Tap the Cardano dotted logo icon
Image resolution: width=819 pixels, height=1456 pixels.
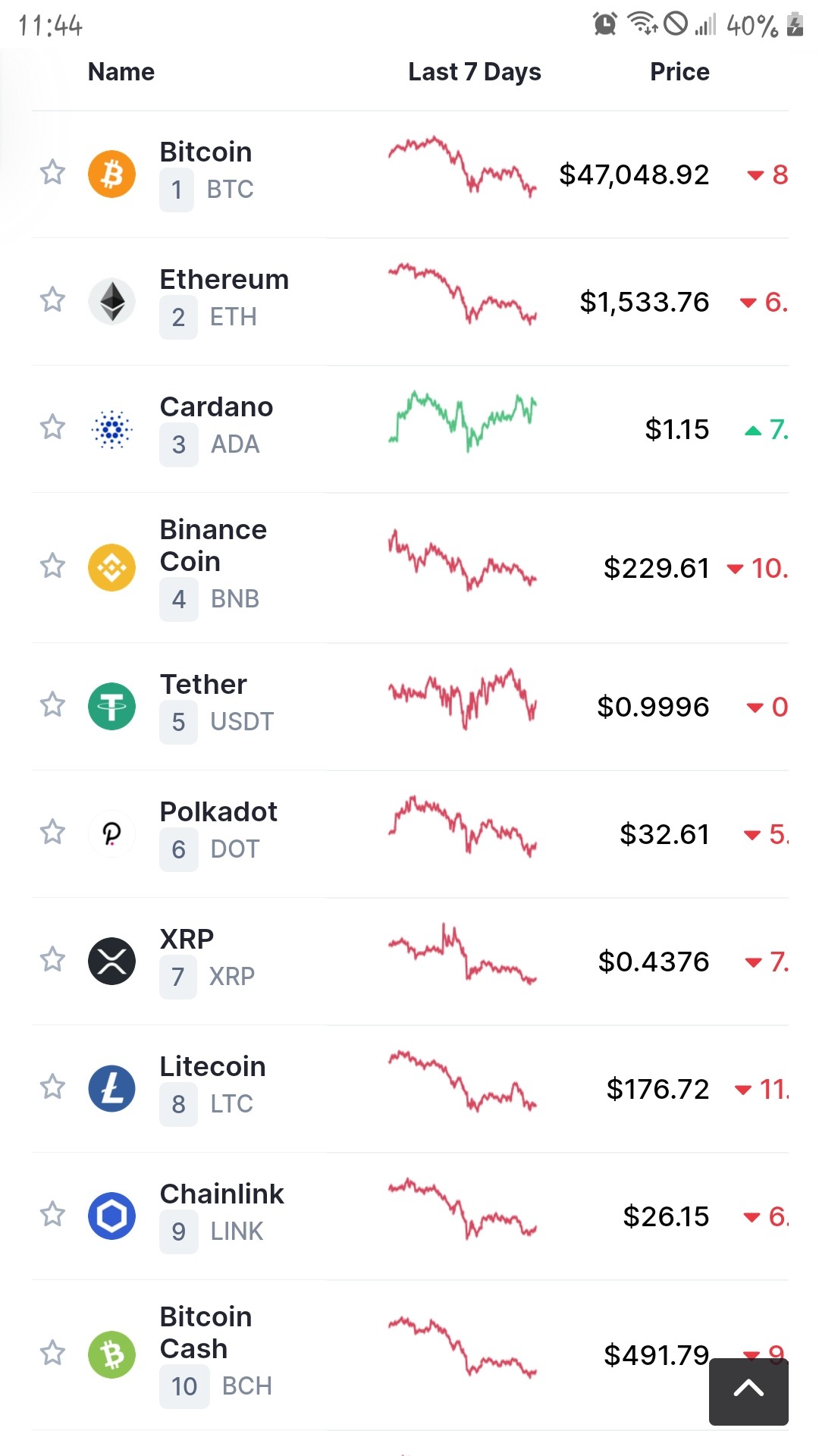point(111,428)
